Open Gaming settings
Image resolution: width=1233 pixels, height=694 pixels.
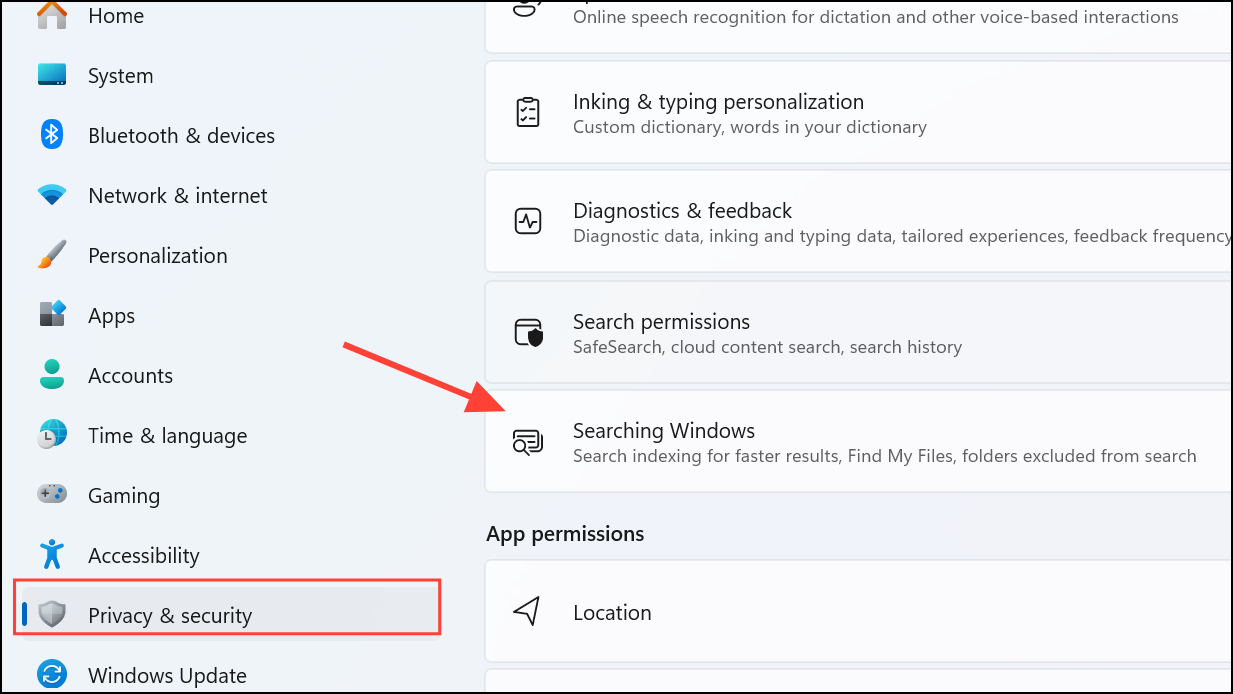pyautogui.click(x=124, y=496)
